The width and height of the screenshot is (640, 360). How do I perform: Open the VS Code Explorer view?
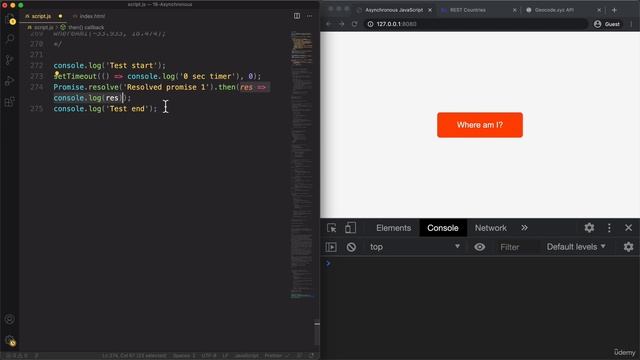point(10,19)
